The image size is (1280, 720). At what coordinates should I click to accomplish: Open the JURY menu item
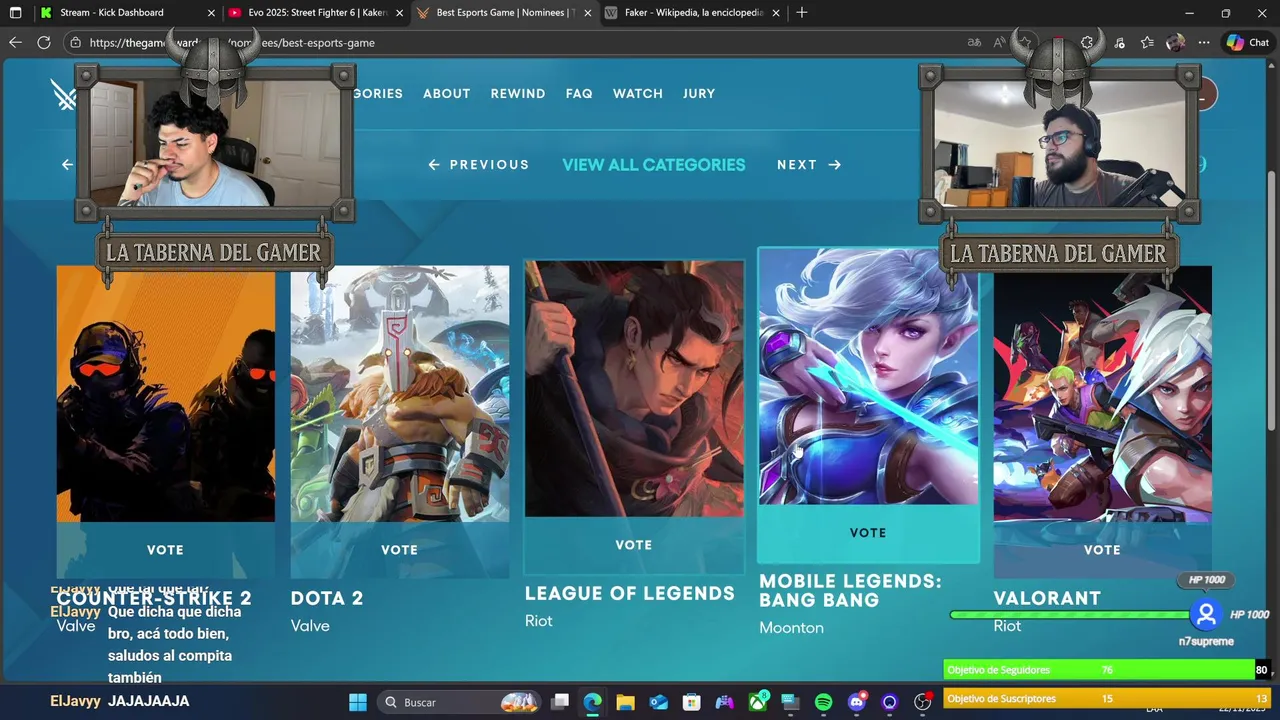tap(699, 93)
